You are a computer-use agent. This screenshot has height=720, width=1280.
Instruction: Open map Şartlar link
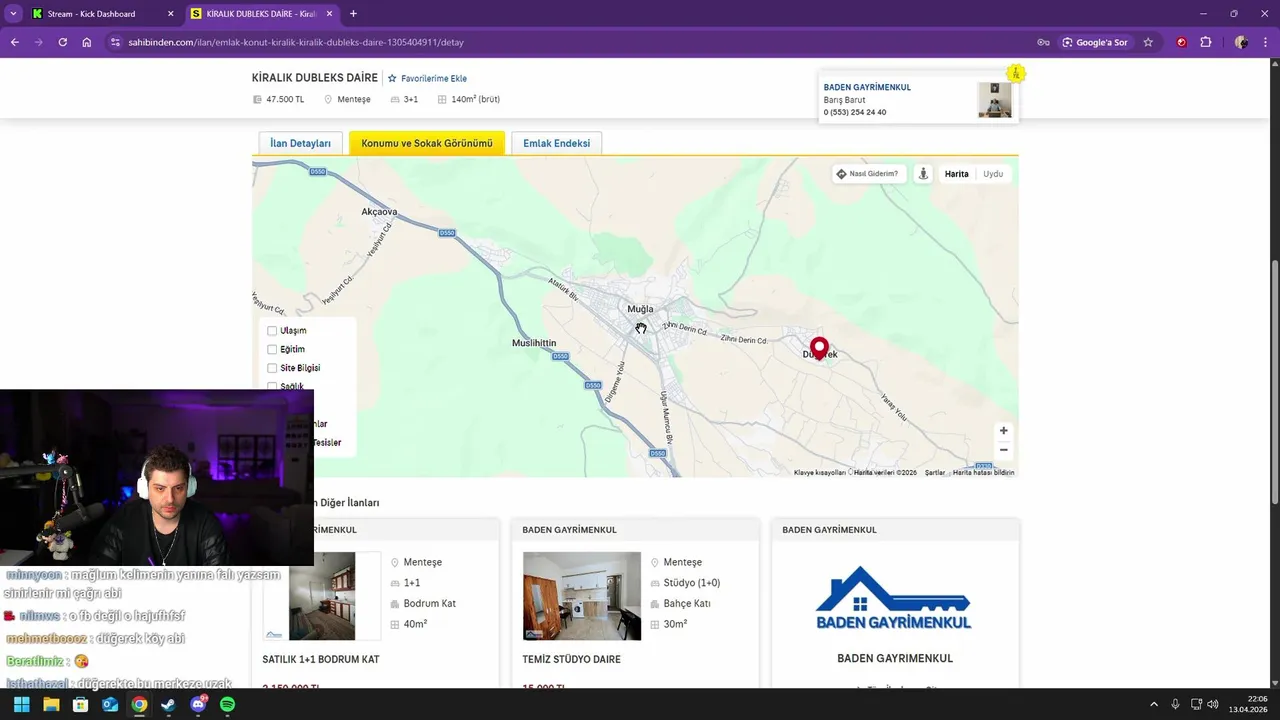pos(935,473)
